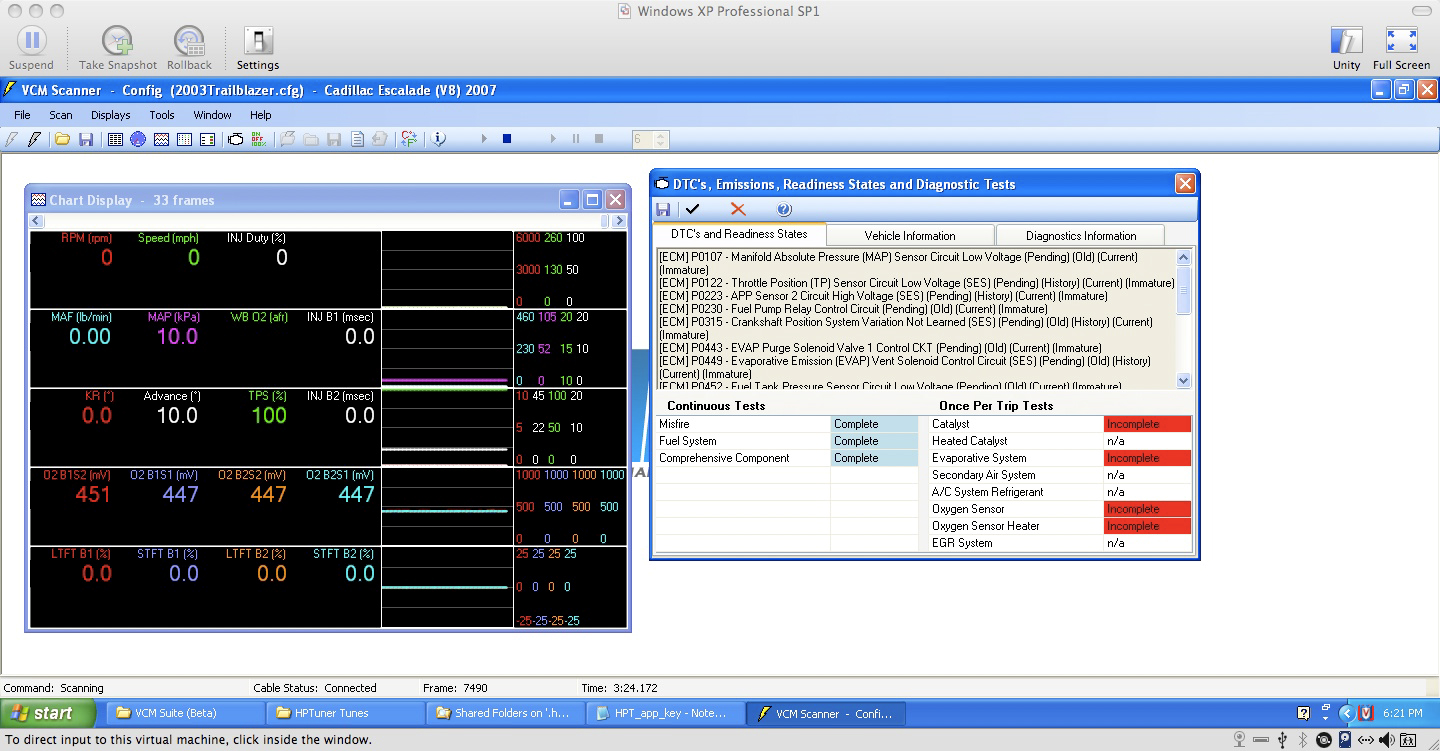The height and width of the screenshot is (751, 1440).
Task: Open HPT_app_key Notepad taskbar button
Action: [666, 713]
